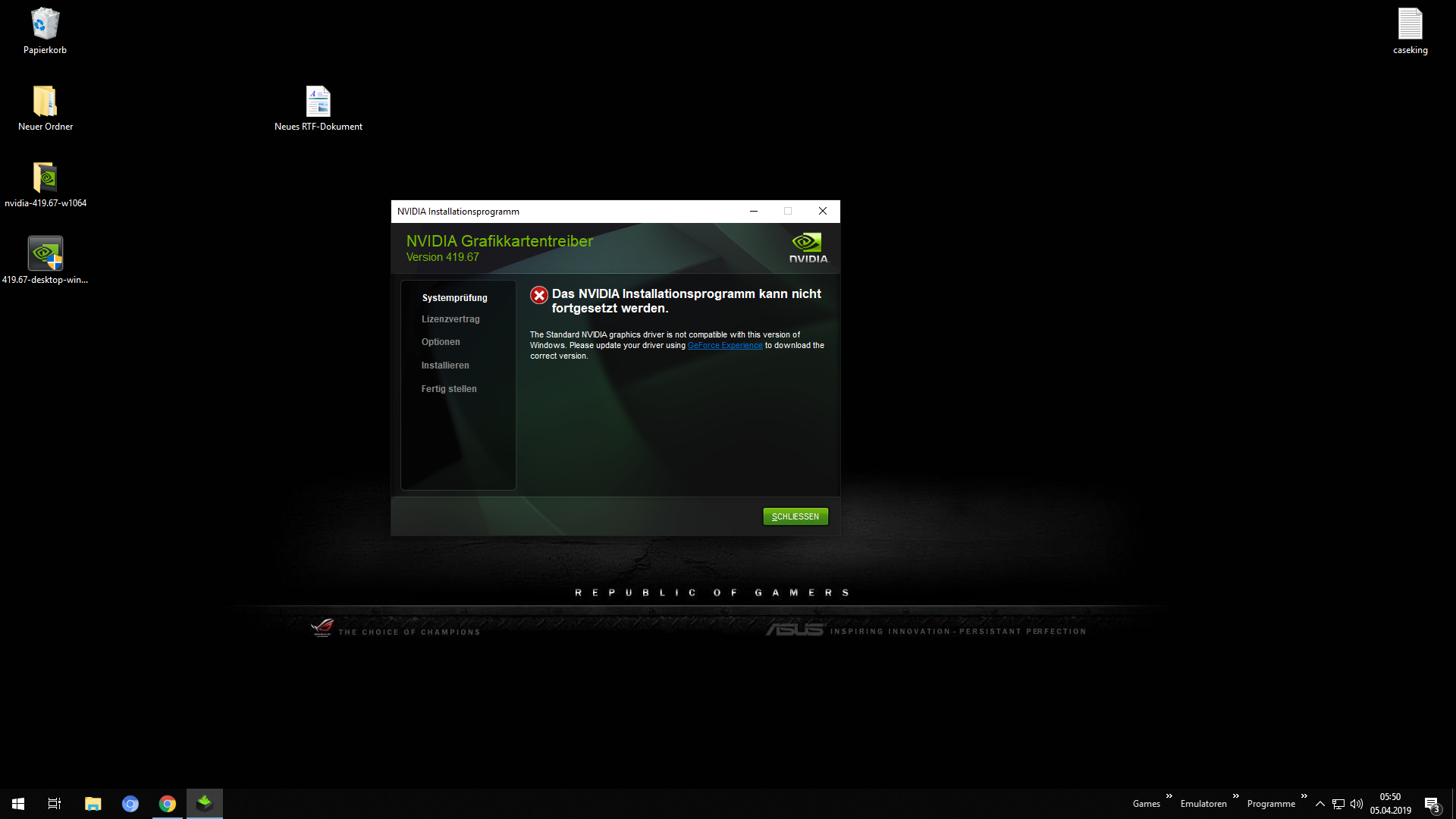Click the volume speaker tray icon
1456x819 pixels.
(1357, 804)
